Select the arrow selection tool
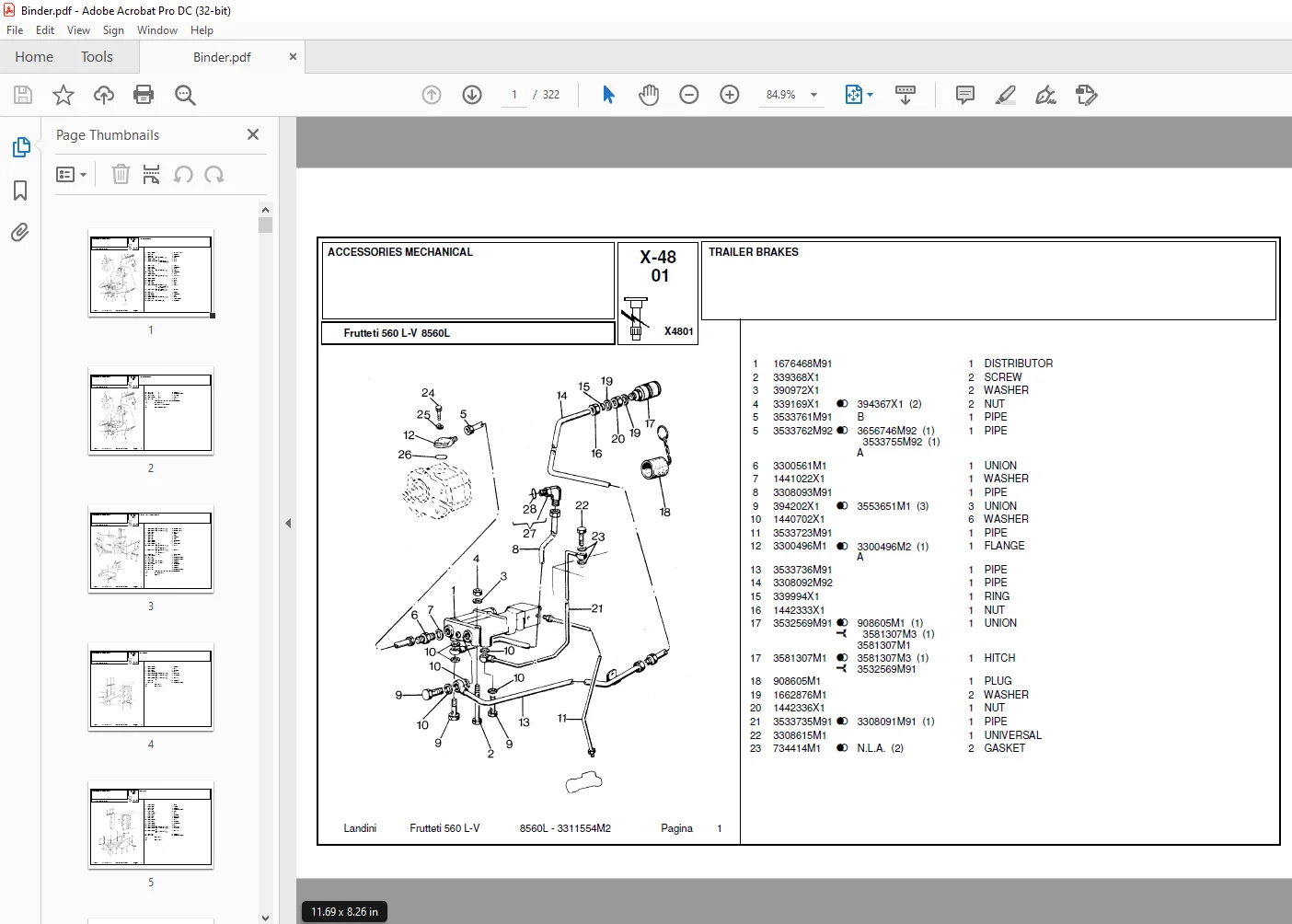 click(608, 95)
